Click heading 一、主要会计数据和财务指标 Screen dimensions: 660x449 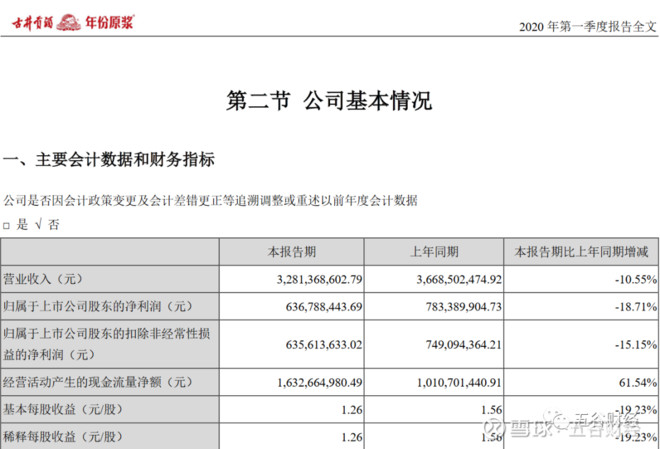click(109, 159)
